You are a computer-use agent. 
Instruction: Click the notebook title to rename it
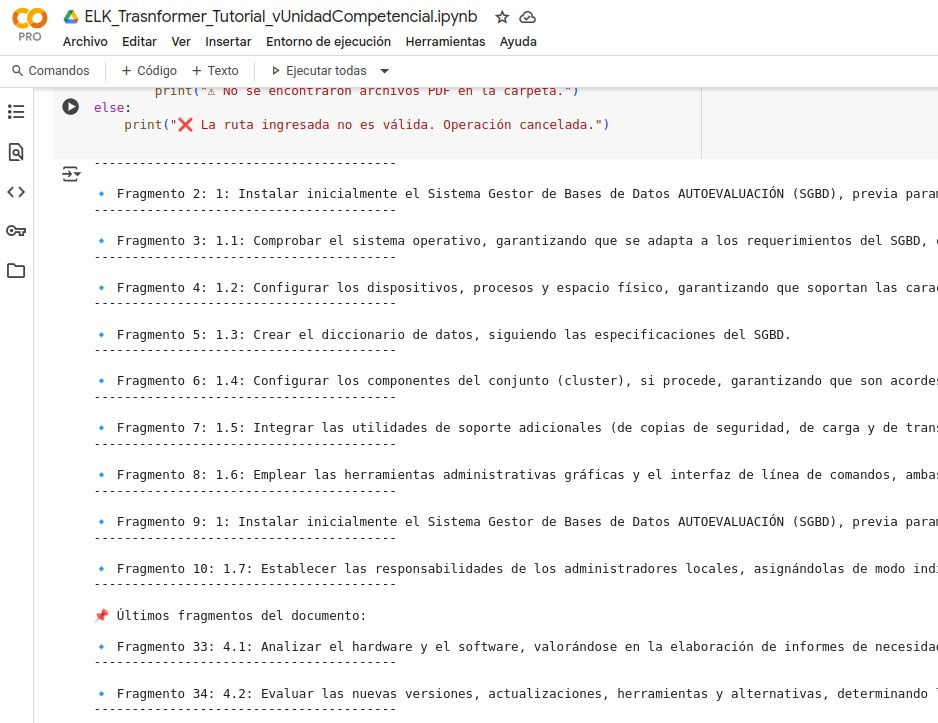pos(280,18)
